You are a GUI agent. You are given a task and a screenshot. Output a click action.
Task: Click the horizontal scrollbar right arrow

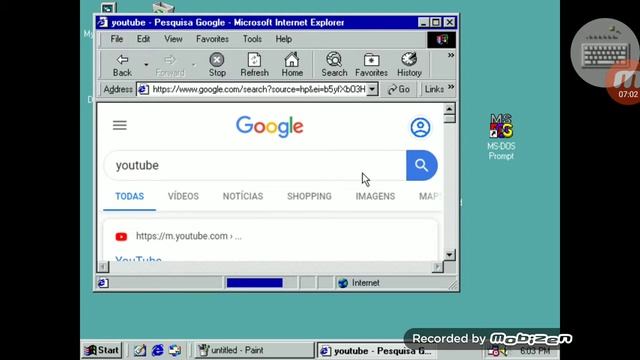click(438, 267)
